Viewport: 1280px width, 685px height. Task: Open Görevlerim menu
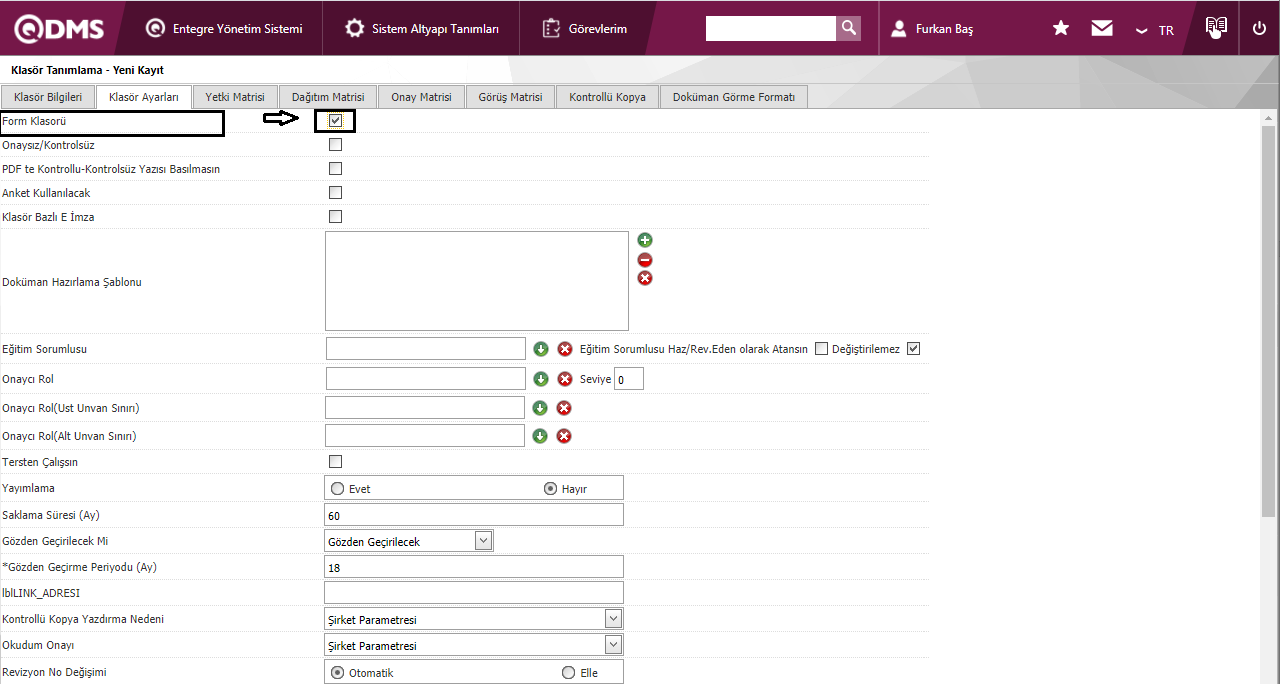tap(585, 29)
